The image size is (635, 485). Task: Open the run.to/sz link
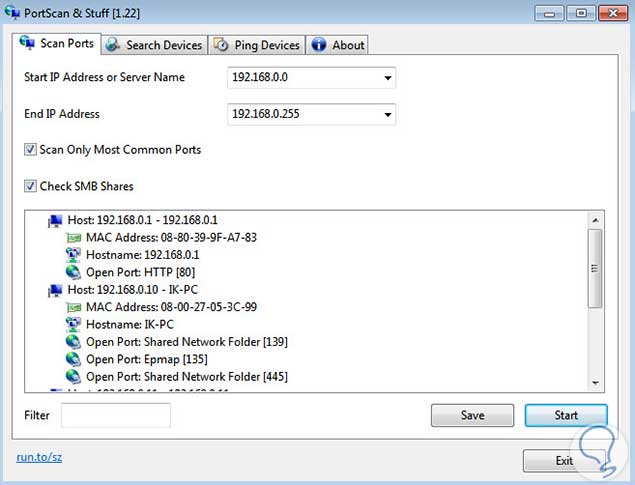pos(39,457)
